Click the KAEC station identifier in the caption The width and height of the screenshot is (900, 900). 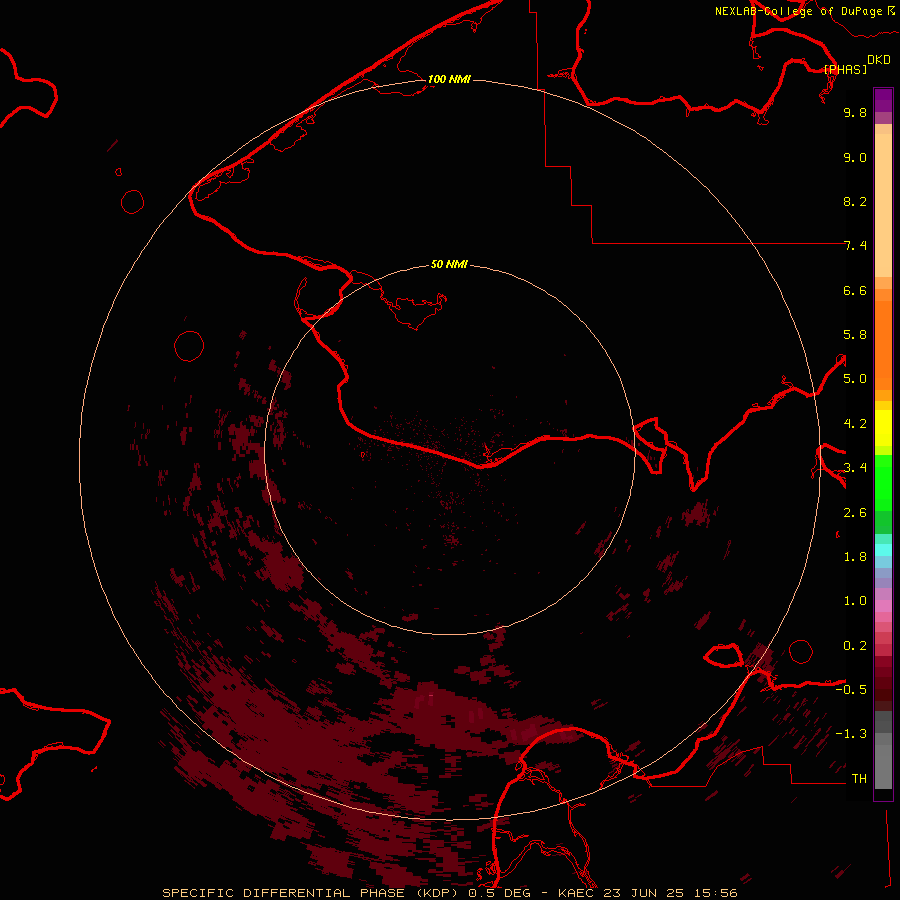tap(577, 893)
